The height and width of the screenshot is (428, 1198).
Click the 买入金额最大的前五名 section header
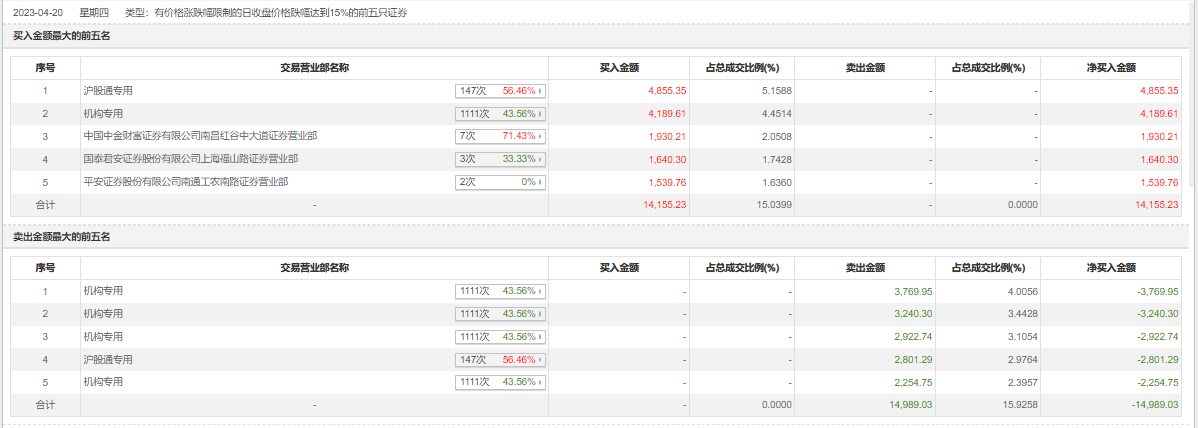click(x=62, y=36)
